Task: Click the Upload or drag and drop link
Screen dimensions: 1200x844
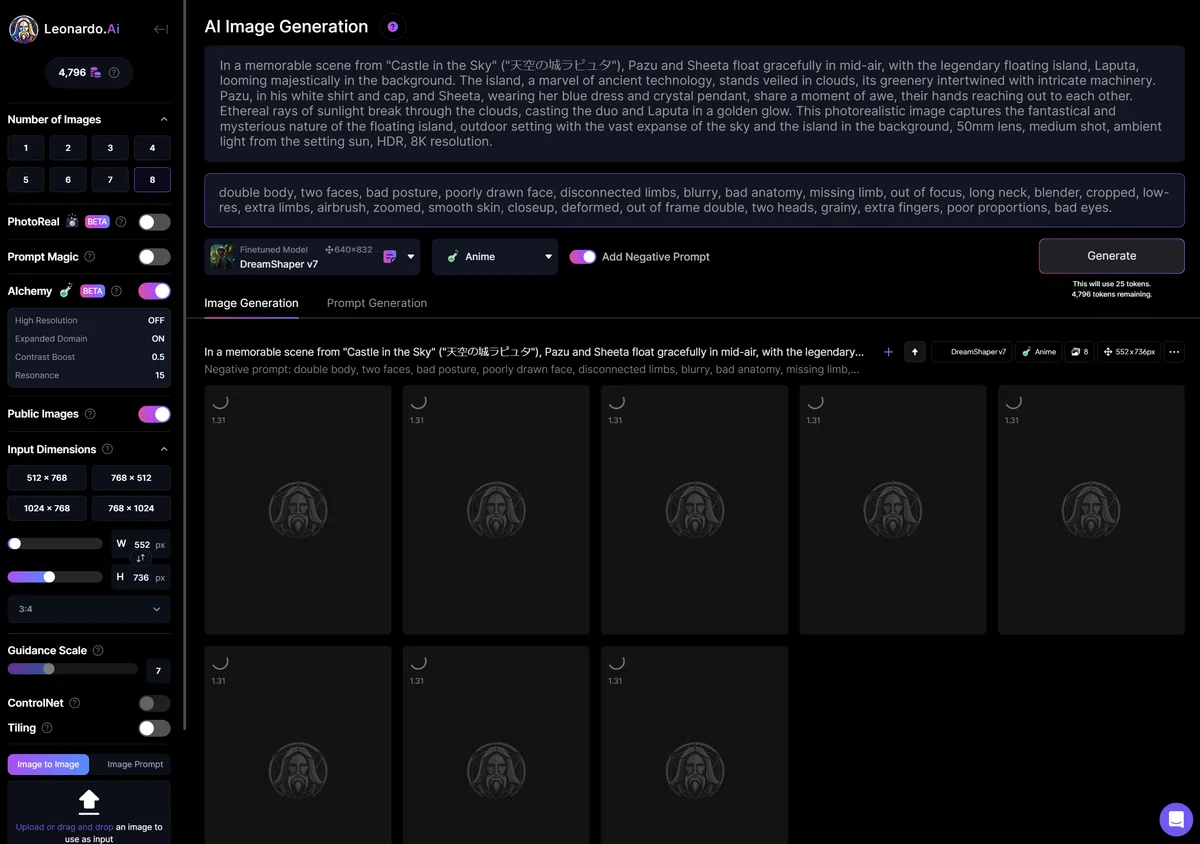Action: click(x=65, y=827)
